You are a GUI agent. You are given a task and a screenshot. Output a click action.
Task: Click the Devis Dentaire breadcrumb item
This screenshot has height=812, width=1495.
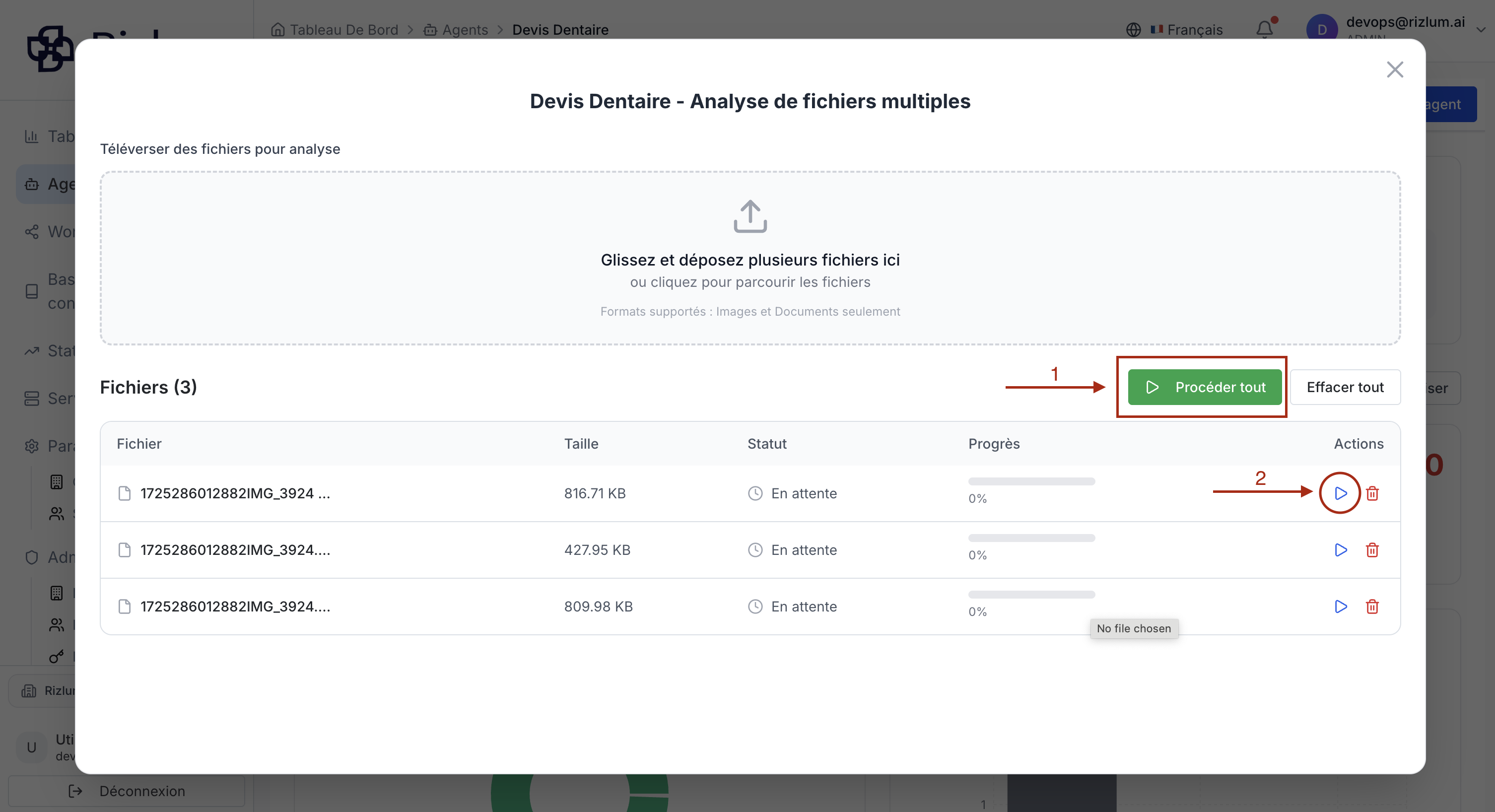coord(561,30)
